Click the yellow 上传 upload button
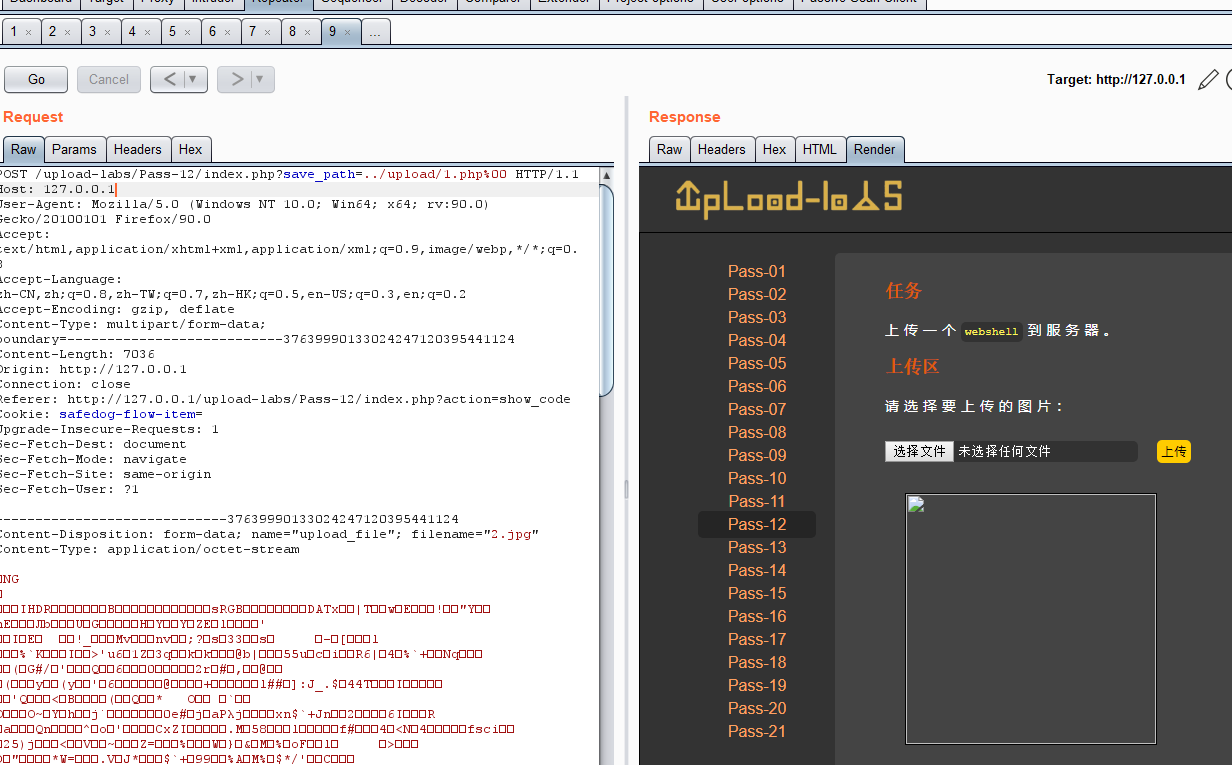This screenshot has height=765, width=1232. click(1174, 451)
